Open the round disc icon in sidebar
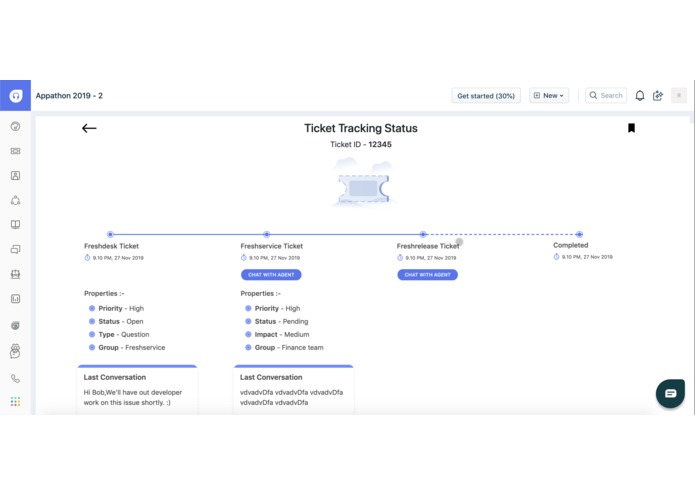 [x=16, y=326]
